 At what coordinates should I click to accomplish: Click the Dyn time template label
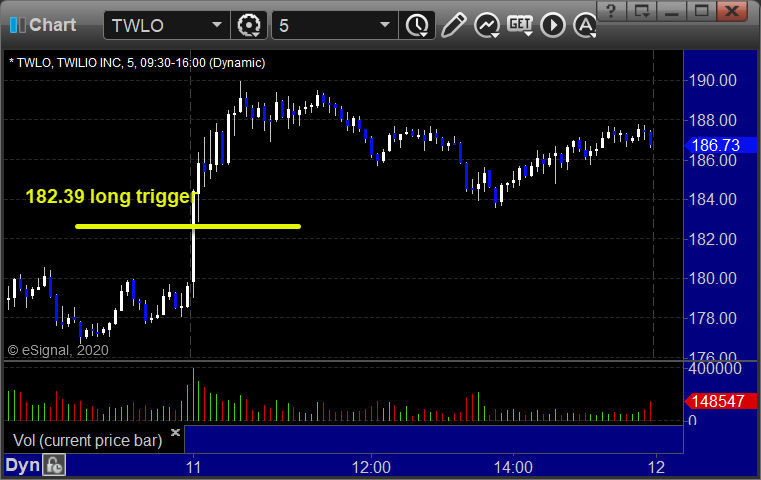pos(22,465)
